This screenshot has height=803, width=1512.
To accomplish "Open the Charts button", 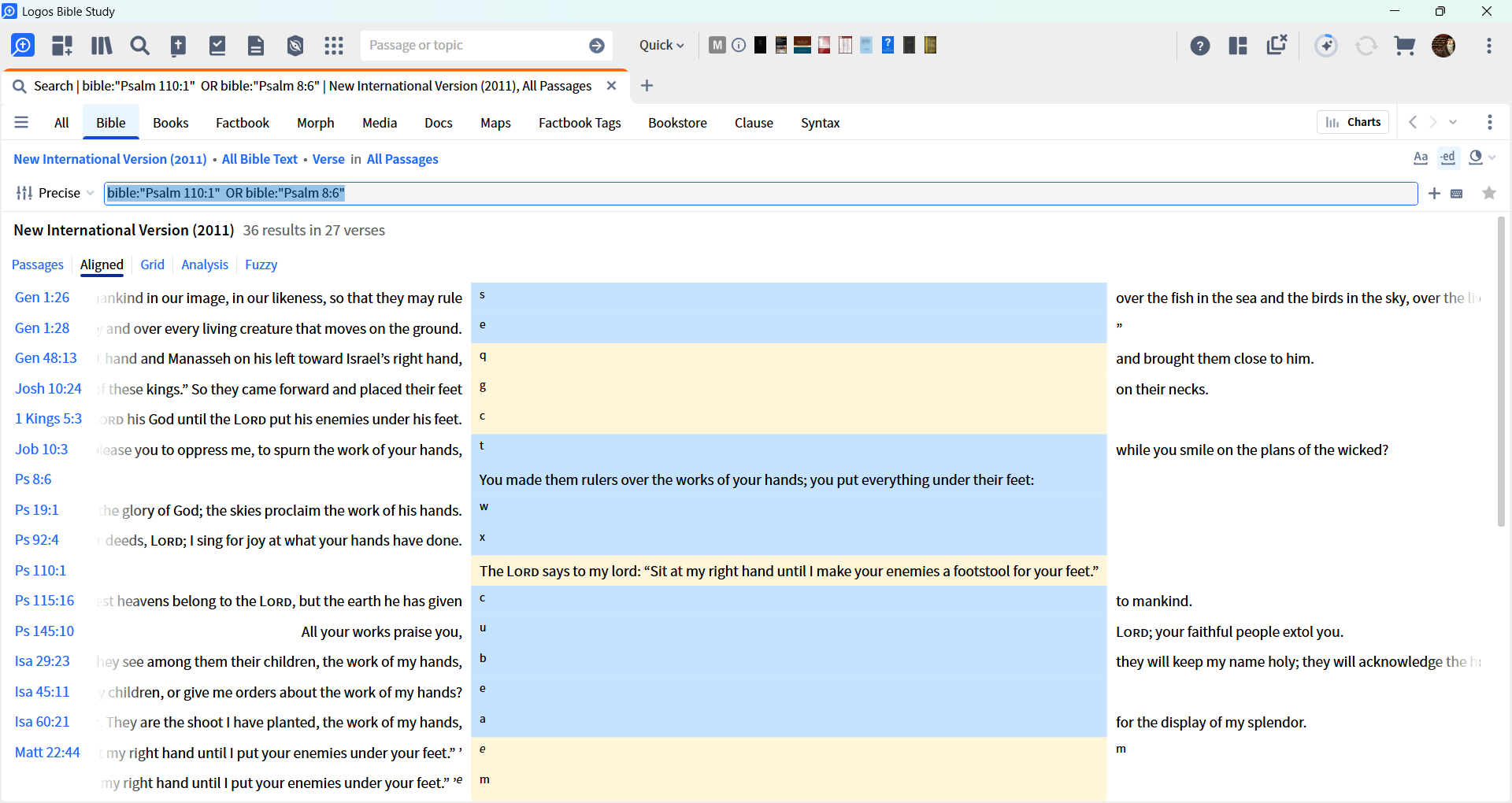I will (x=1353, y=122).
